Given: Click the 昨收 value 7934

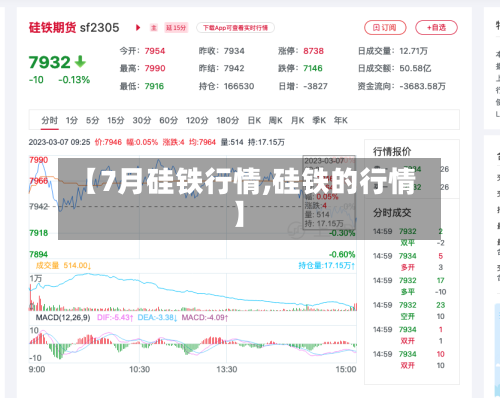Looking at the screenshot, I should point(234,51).
